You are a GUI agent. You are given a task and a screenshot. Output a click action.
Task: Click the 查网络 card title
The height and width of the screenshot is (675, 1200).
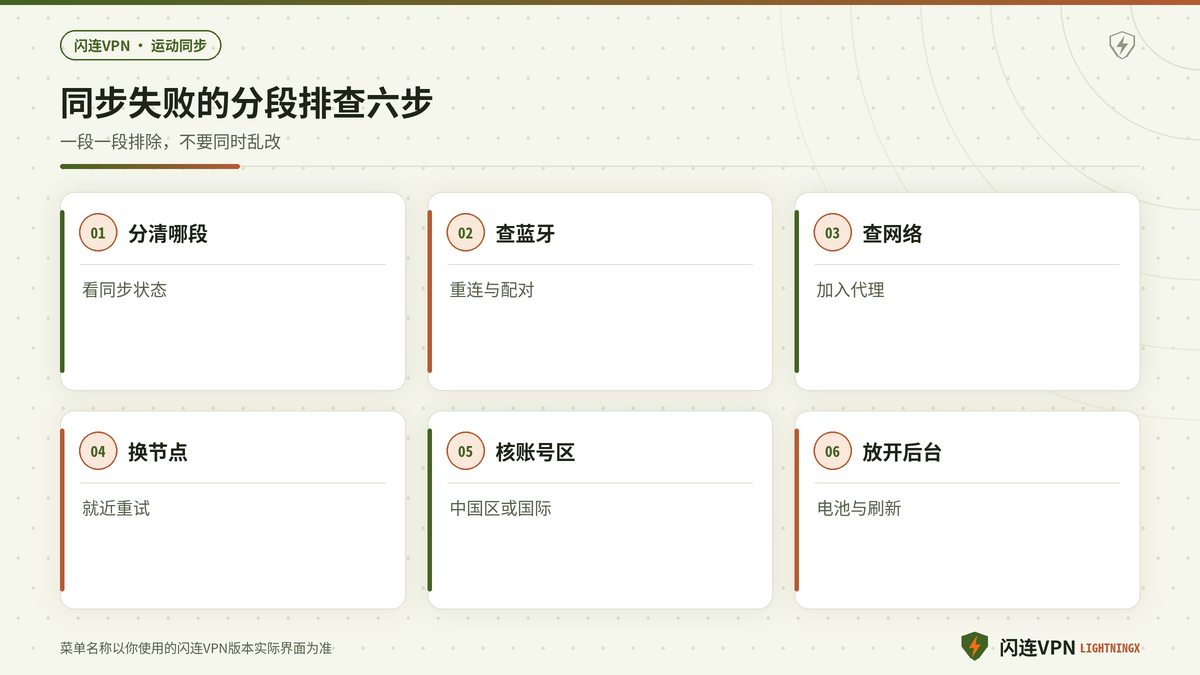(x=892, y=234)
